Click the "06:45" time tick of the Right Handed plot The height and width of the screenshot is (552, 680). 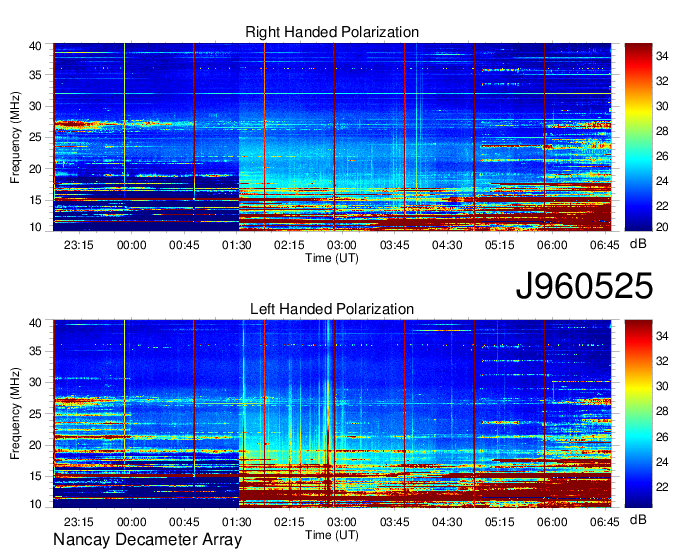pyautogui.click(x=605, y=245)
